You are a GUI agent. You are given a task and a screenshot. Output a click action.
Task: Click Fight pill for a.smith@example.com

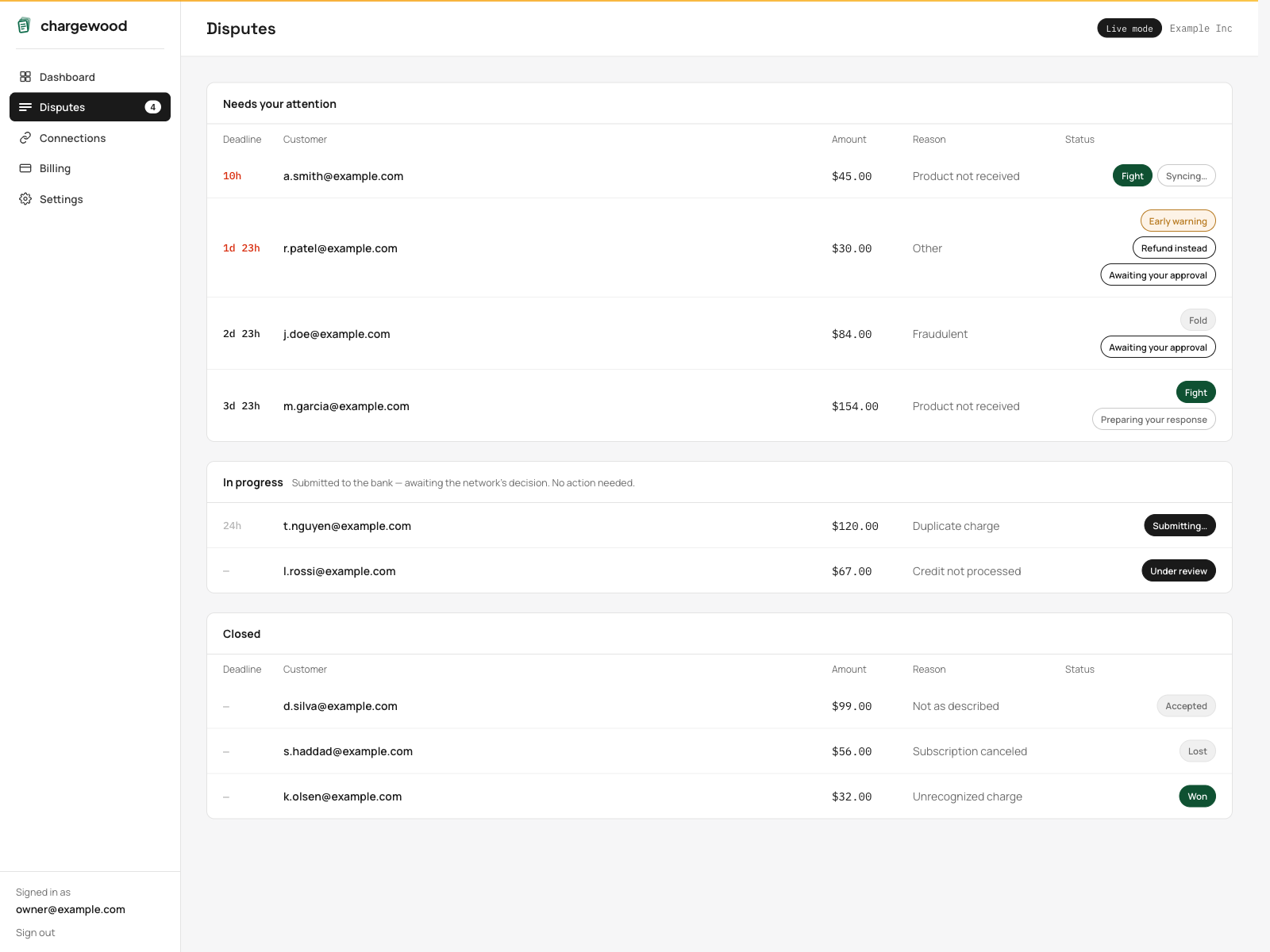(1133, 176)
